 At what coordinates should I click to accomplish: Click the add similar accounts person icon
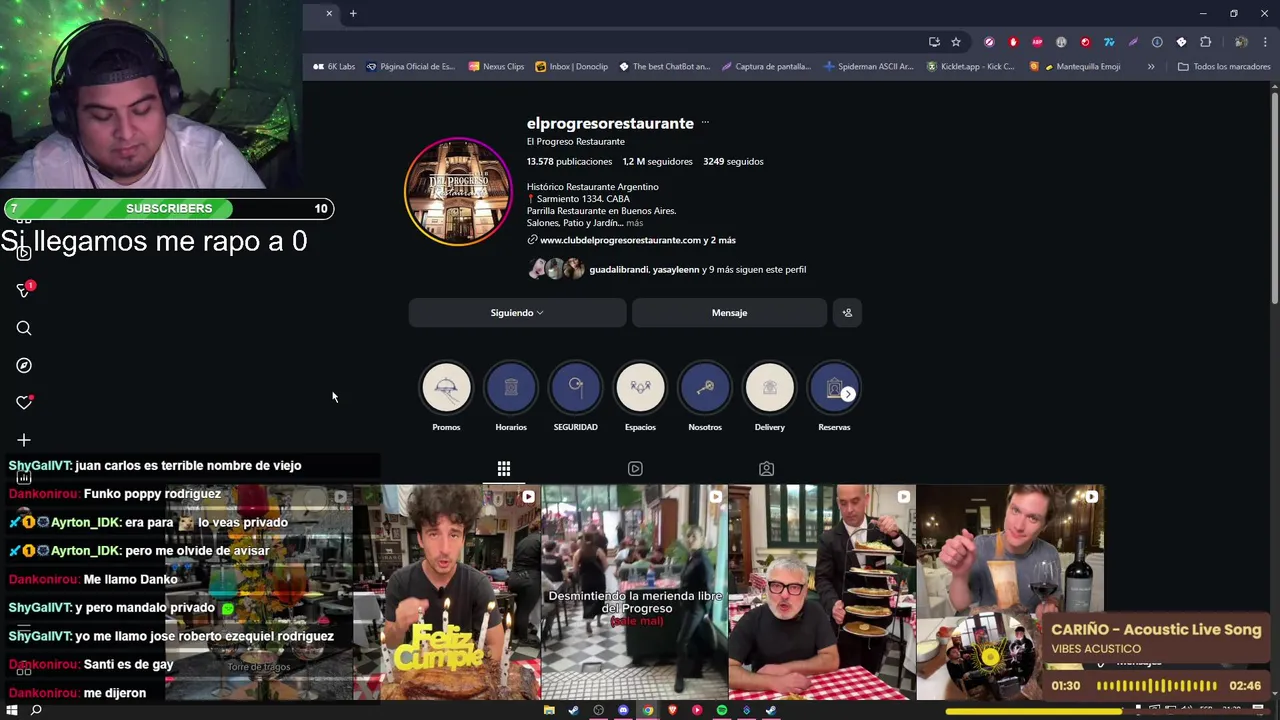pyautogui.click(x=847, y=313)
